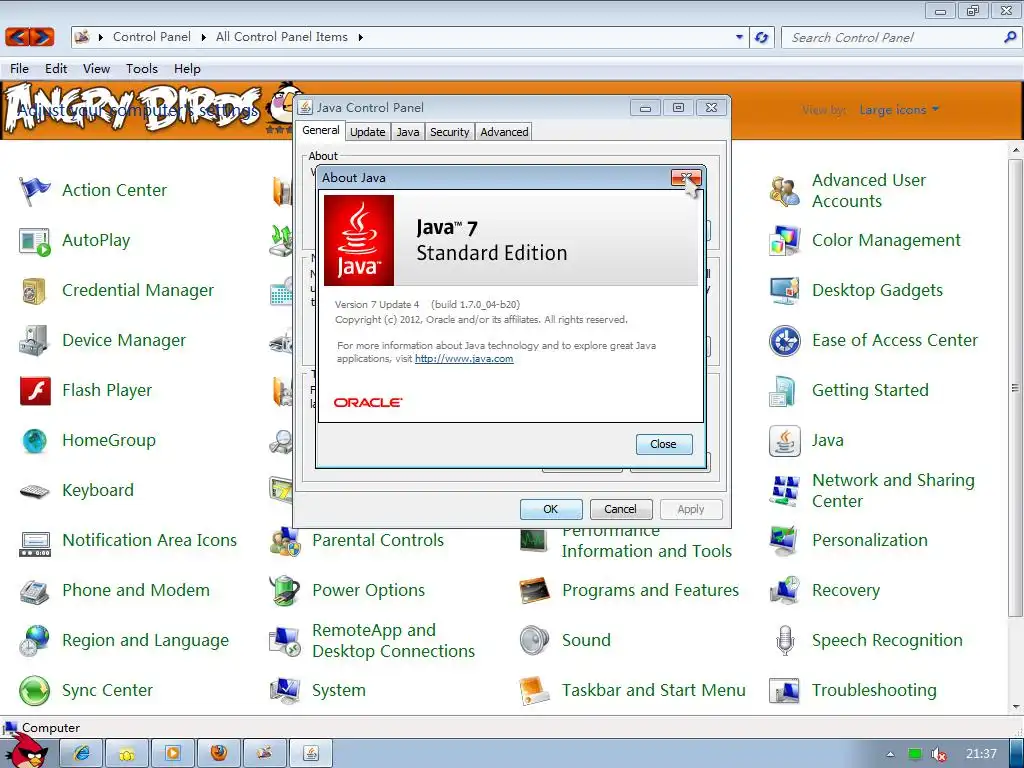Launch Internet Explorer from taskbar

pos(82,754)
